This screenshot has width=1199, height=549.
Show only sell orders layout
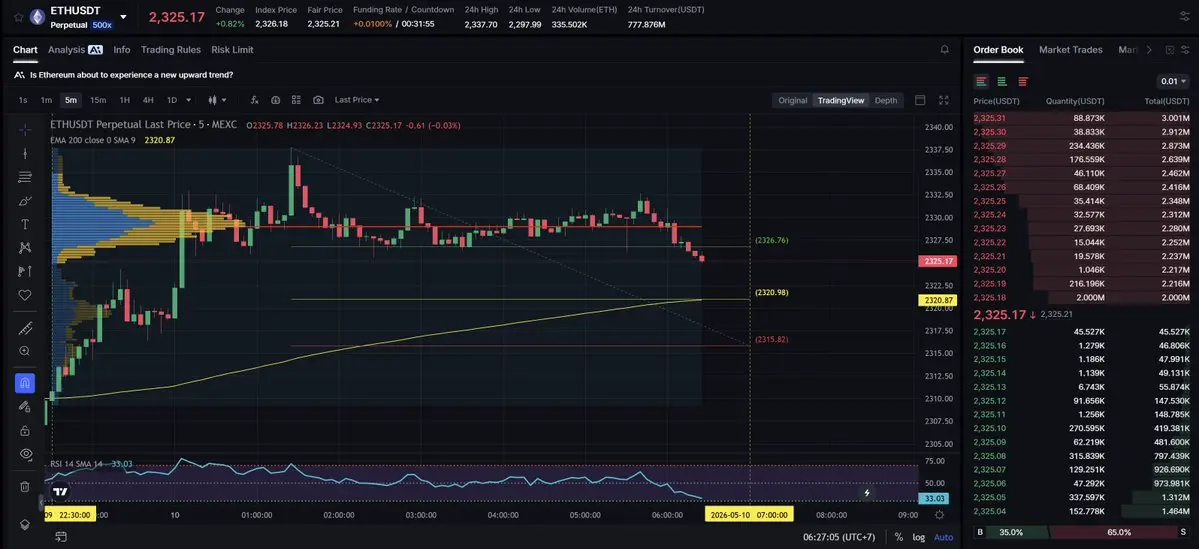click(1023, 81)
